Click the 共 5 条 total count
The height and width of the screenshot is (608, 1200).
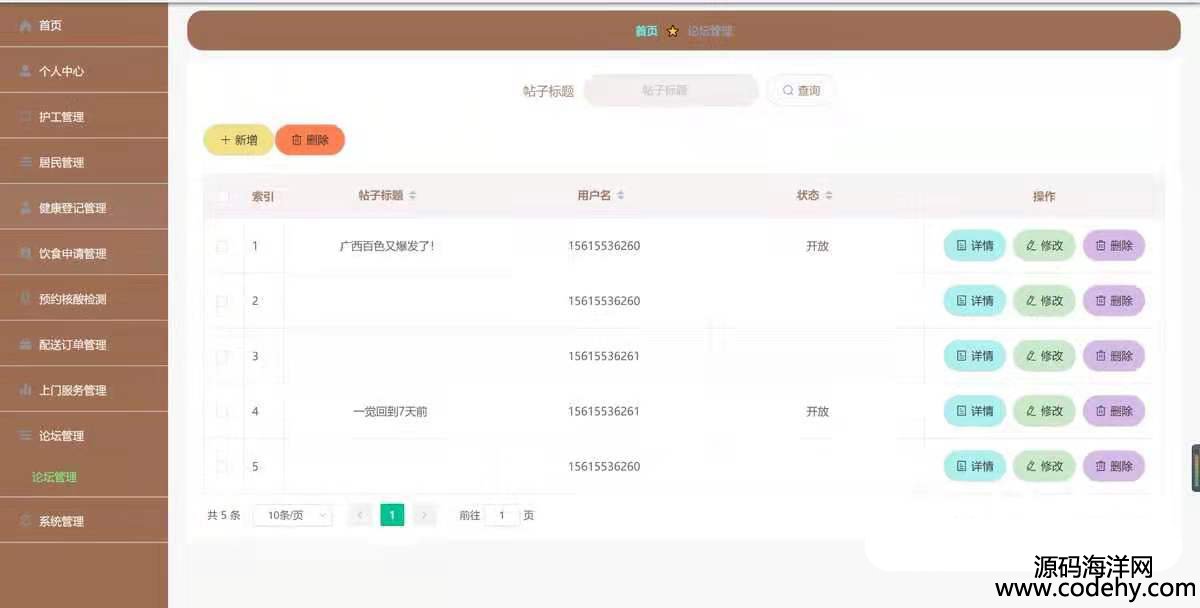coord(224,515)
